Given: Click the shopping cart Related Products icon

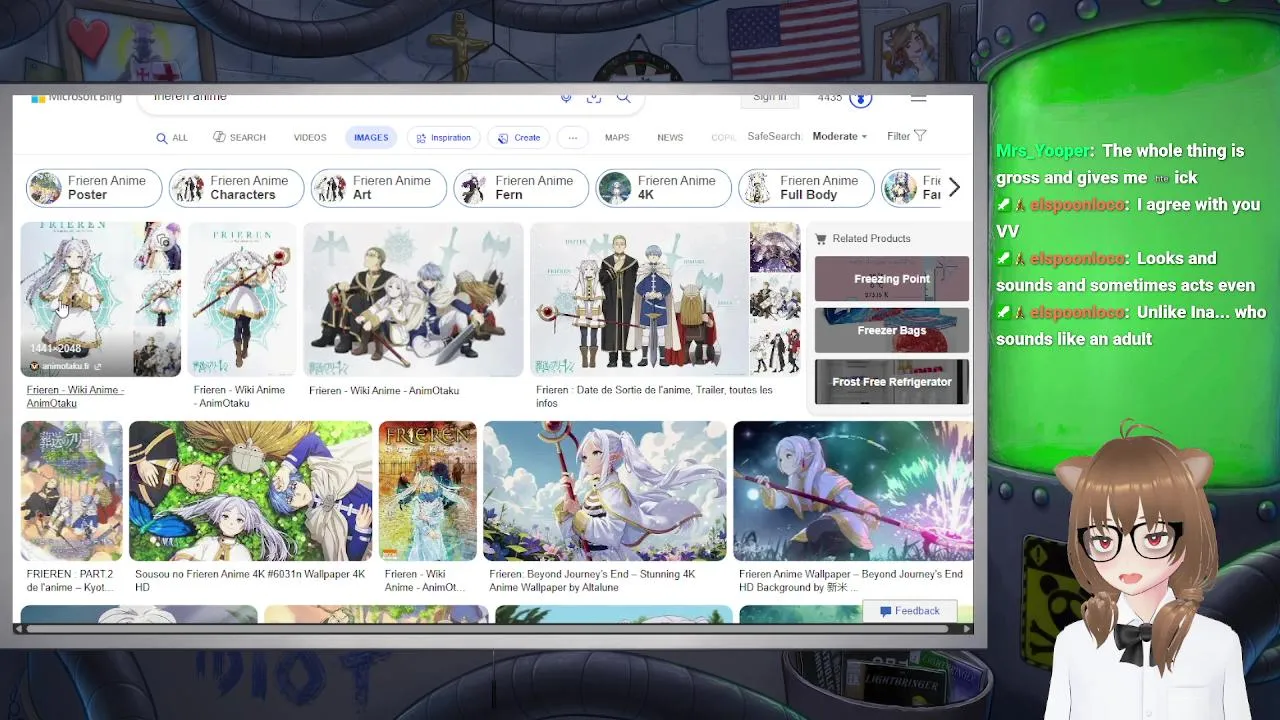Looking at the screenshot, I should (x=821, y=239).
